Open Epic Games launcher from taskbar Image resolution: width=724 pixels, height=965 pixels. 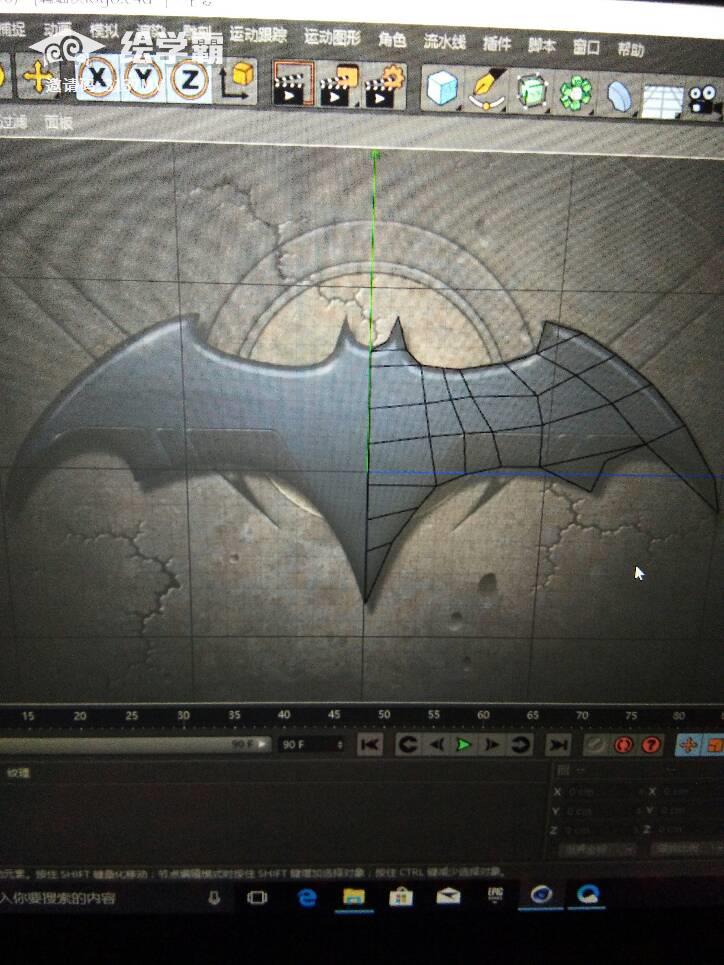pyautogui.click(x=495, y=895)
